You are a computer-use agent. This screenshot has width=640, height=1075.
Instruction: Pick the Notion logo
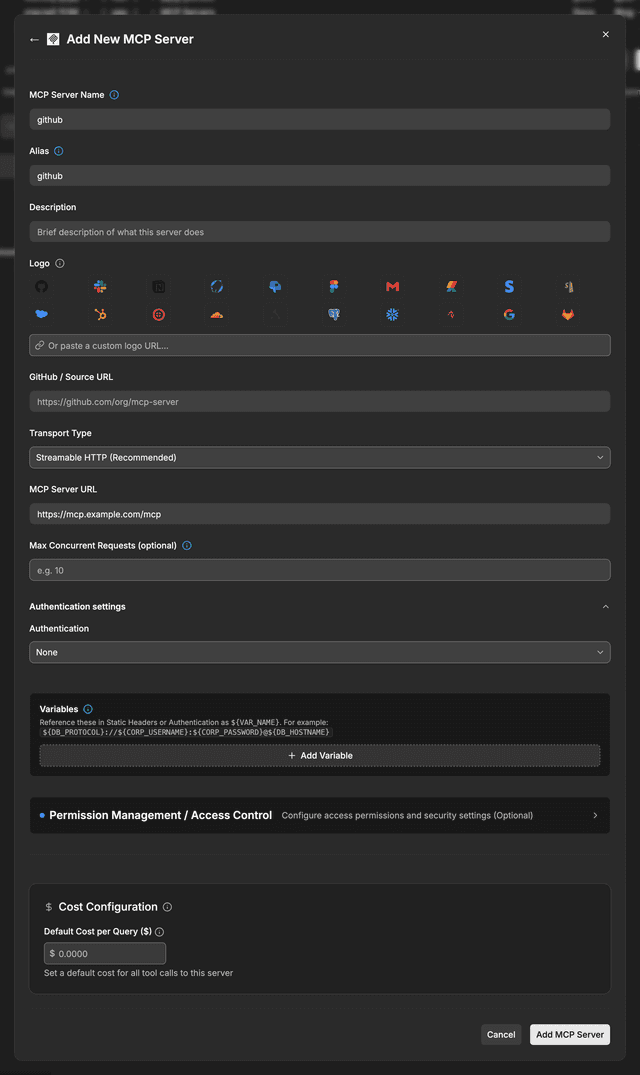[159, 287]
